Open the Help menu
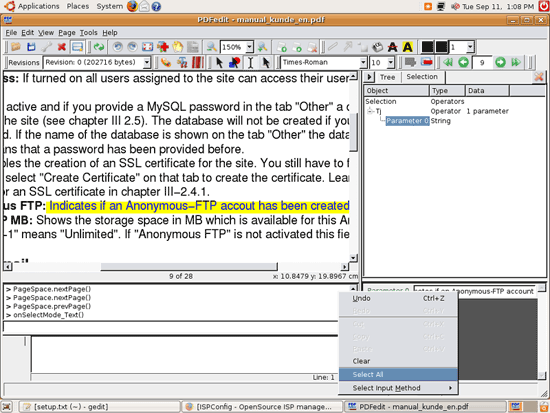Screen dimensions: 550x413 [110, 33]
